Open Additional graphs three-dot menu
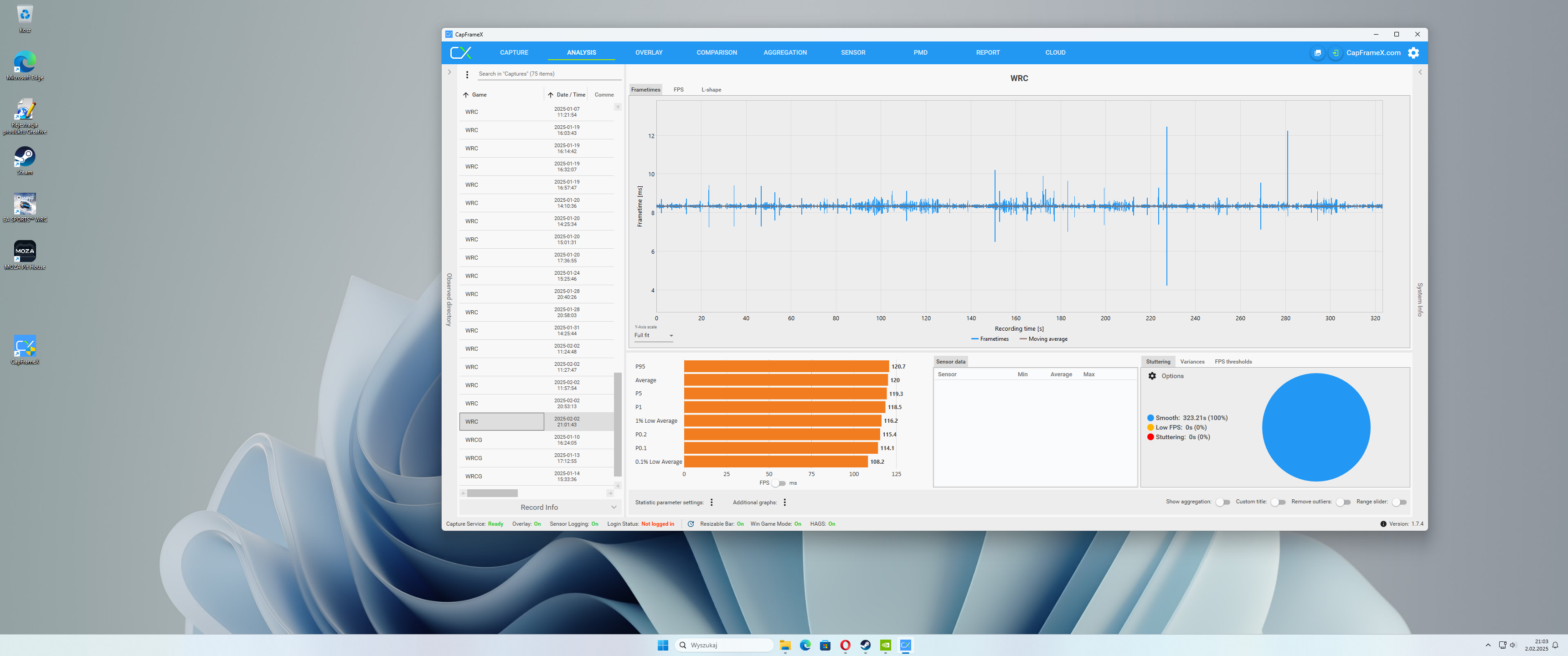The width and height of the screenshot is (1568, 656). click(x=784, y=502)
